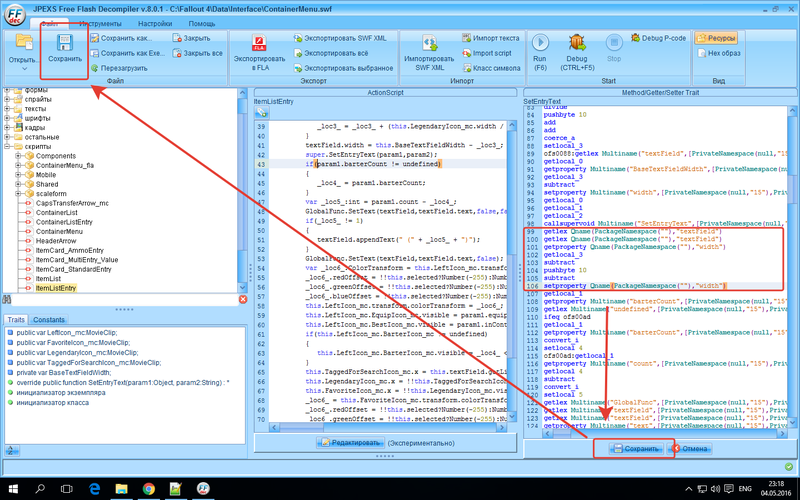Click ActionScript horizontal scrollbar
Screen dimensions: 800x500
click(x=390, y=428)
